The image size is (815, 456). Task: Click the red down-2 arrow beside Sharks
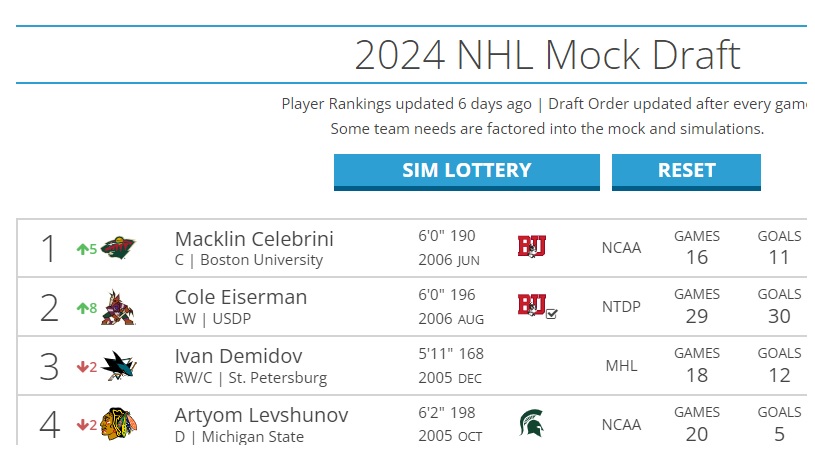[x=87, y=367]
